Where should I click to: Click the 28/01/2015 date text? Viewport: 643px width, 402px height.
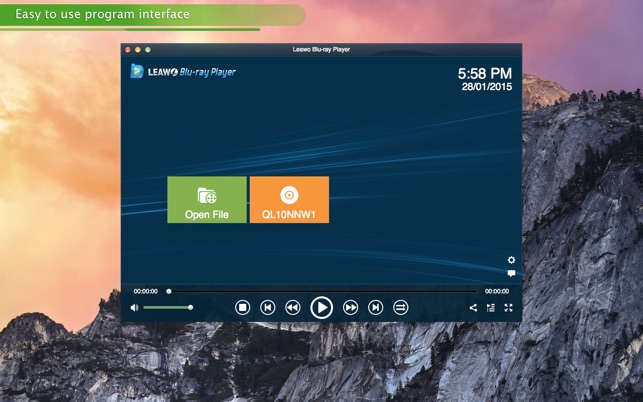487,87
